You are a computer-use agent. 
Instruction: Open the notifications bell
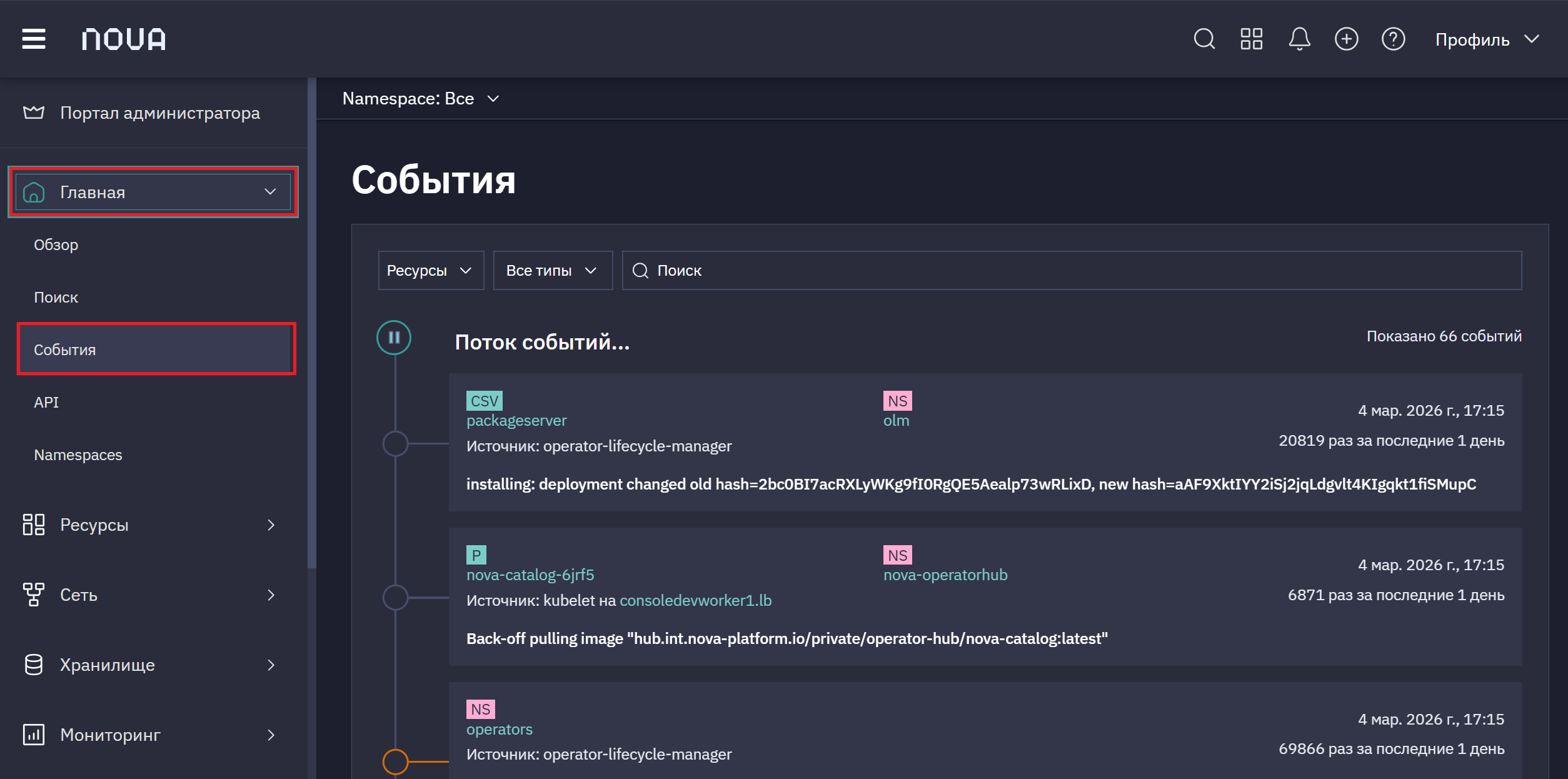click(x=1299, y=39)
